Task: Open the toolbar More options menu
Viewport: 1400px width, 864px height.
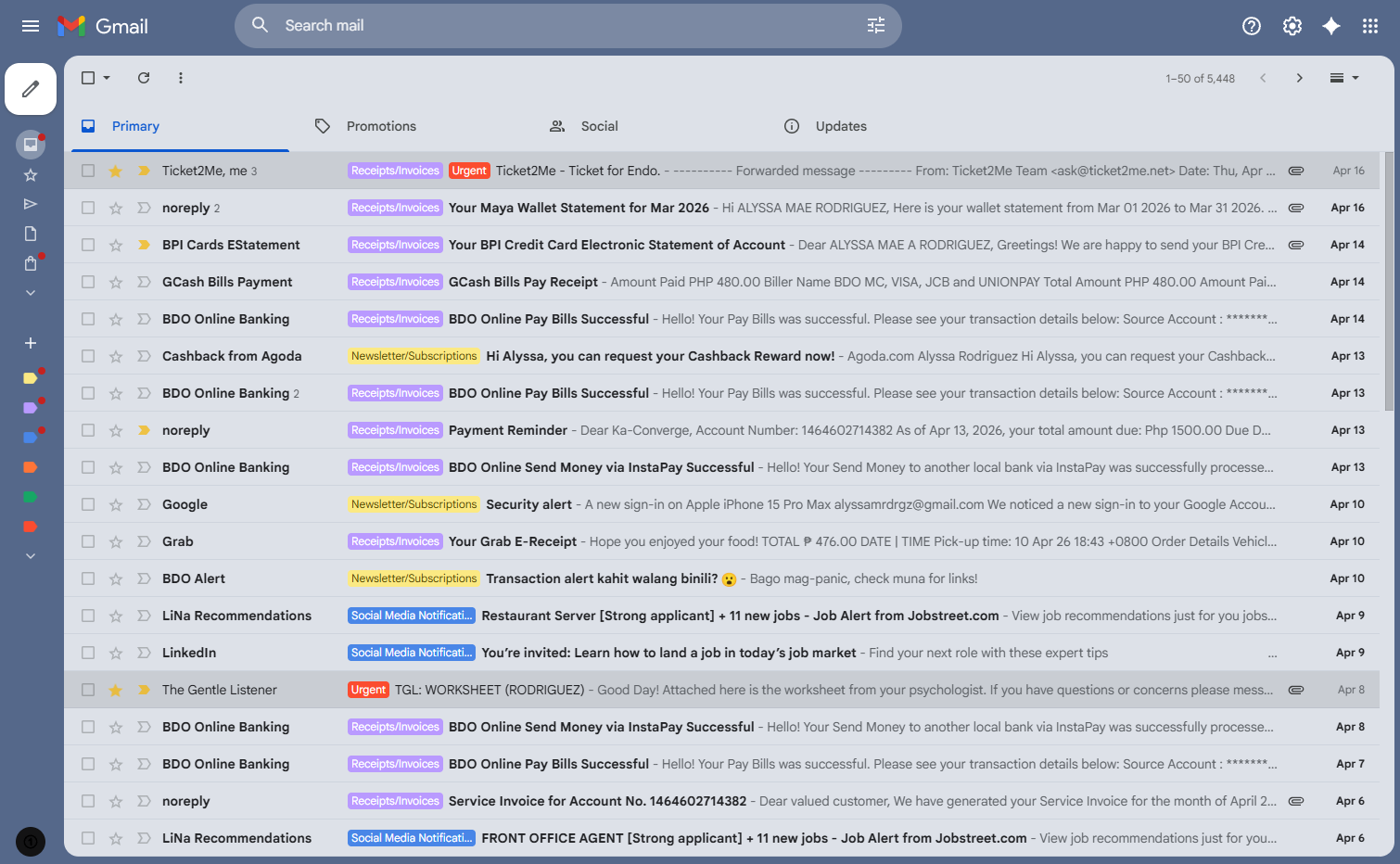Action: pyautogui.click(x=181, y=78)
